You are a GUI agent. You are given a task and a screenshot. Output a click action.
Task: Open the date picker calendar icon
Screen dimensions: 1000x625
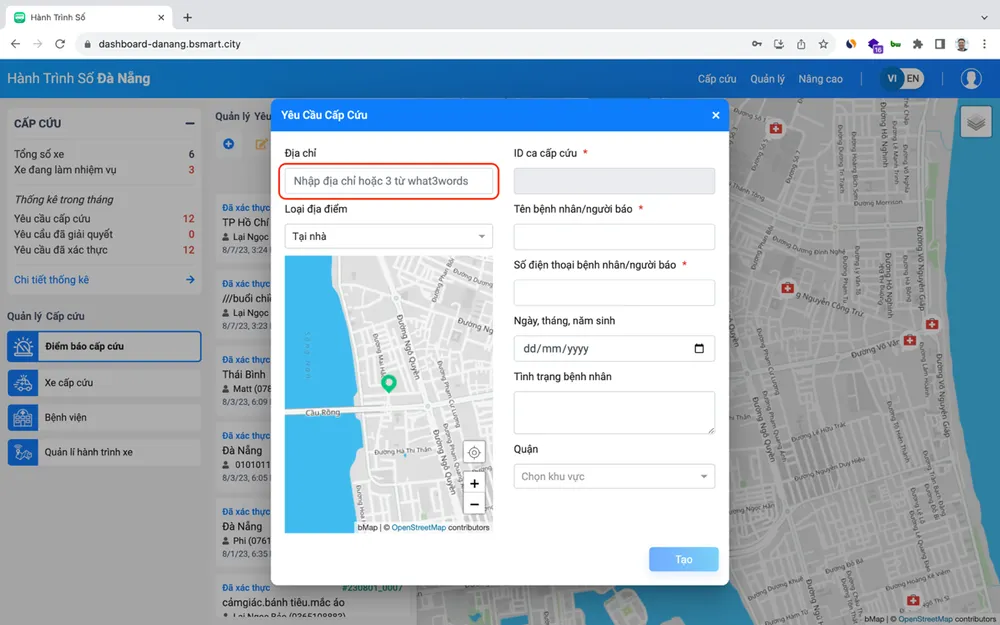[699, 349]
